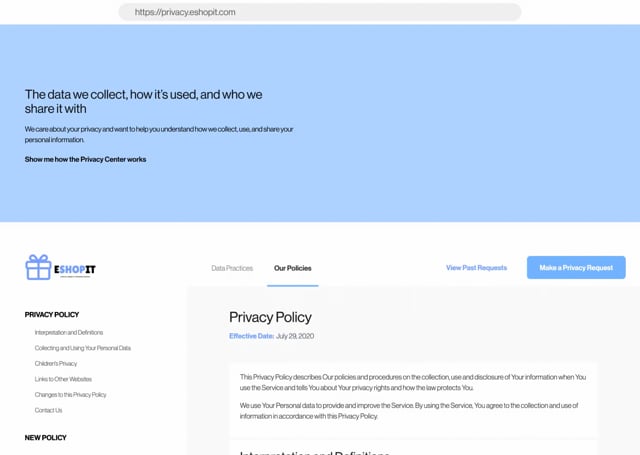The image size is (640, 455).
Task: Go to Changes to this Privacy Policy
Action: click(71, 395)
